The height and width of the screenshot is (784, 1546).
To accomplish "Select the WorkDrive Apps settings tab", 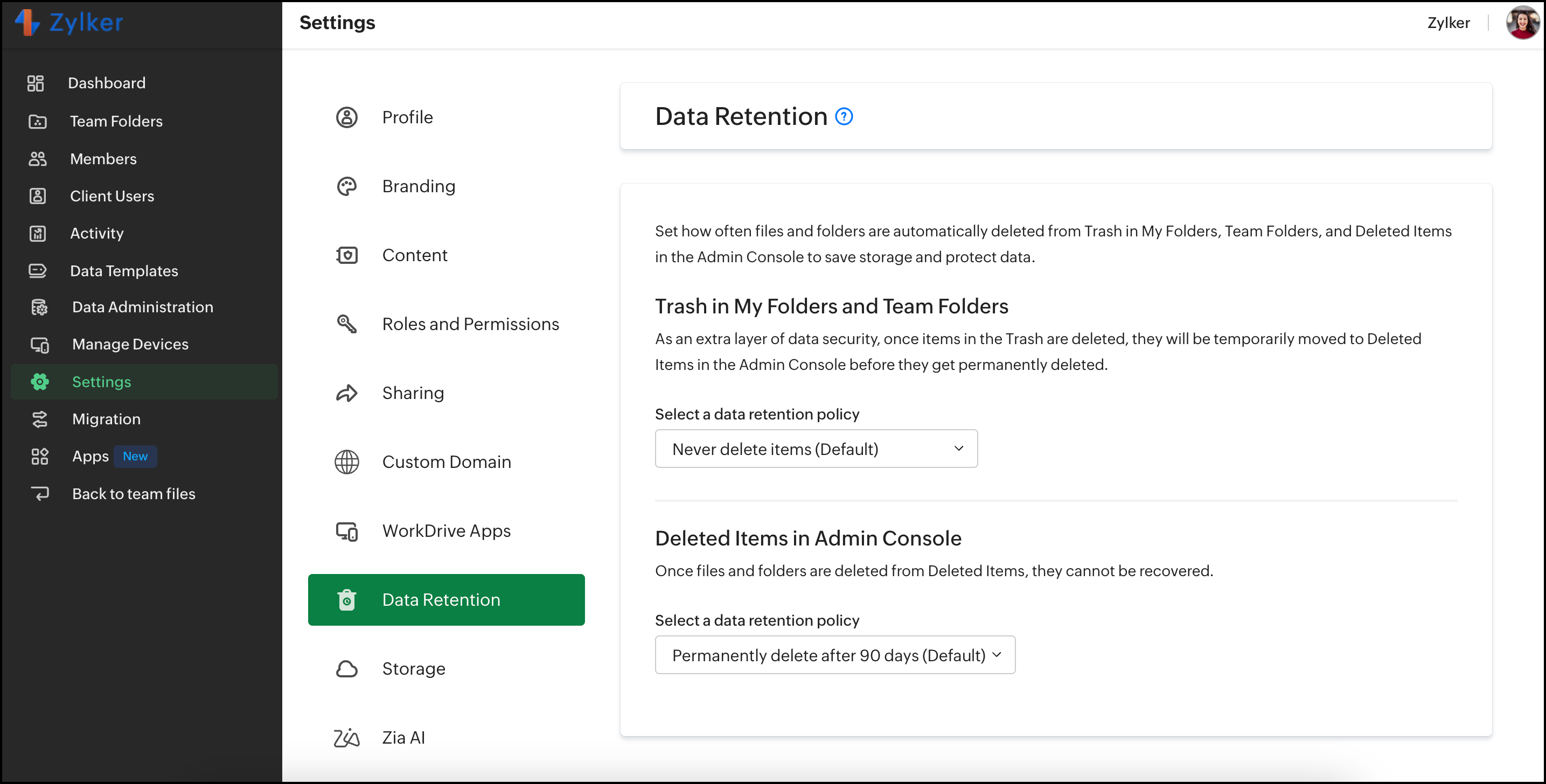I will tap(446, 531).
